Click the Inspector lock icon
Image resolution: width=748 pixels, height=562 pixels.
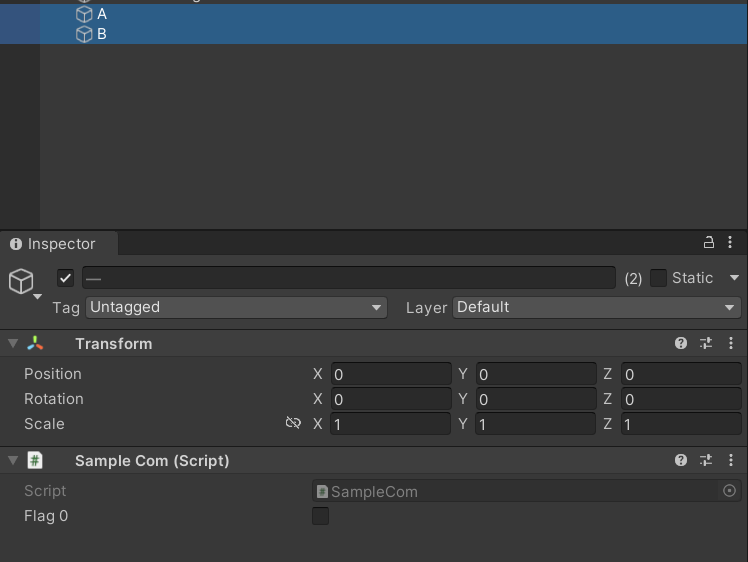coord(709,243)
